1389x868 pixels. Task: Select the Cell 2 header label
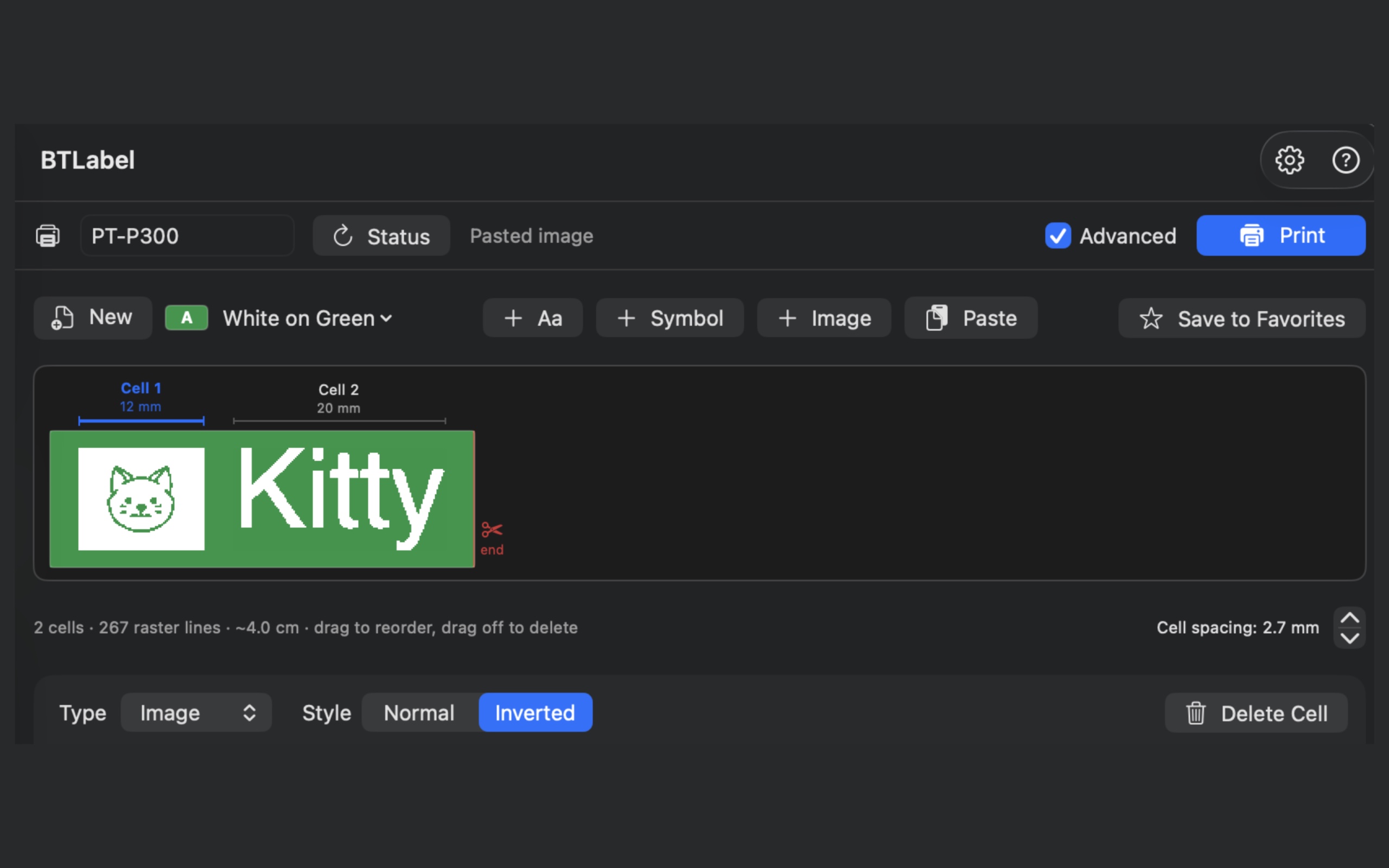tap(339, 390)
